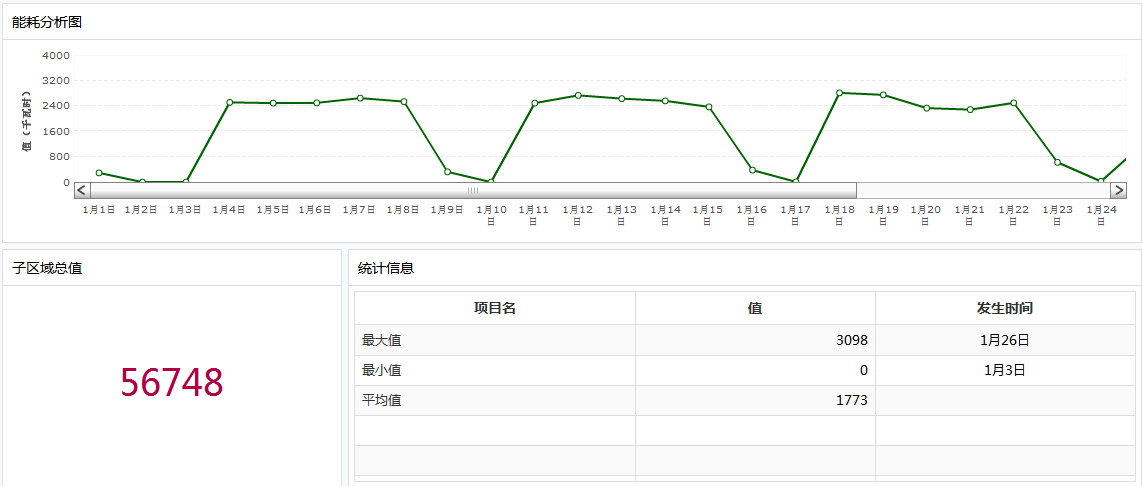Click the 1月24日 axis label

point(1101,215)
